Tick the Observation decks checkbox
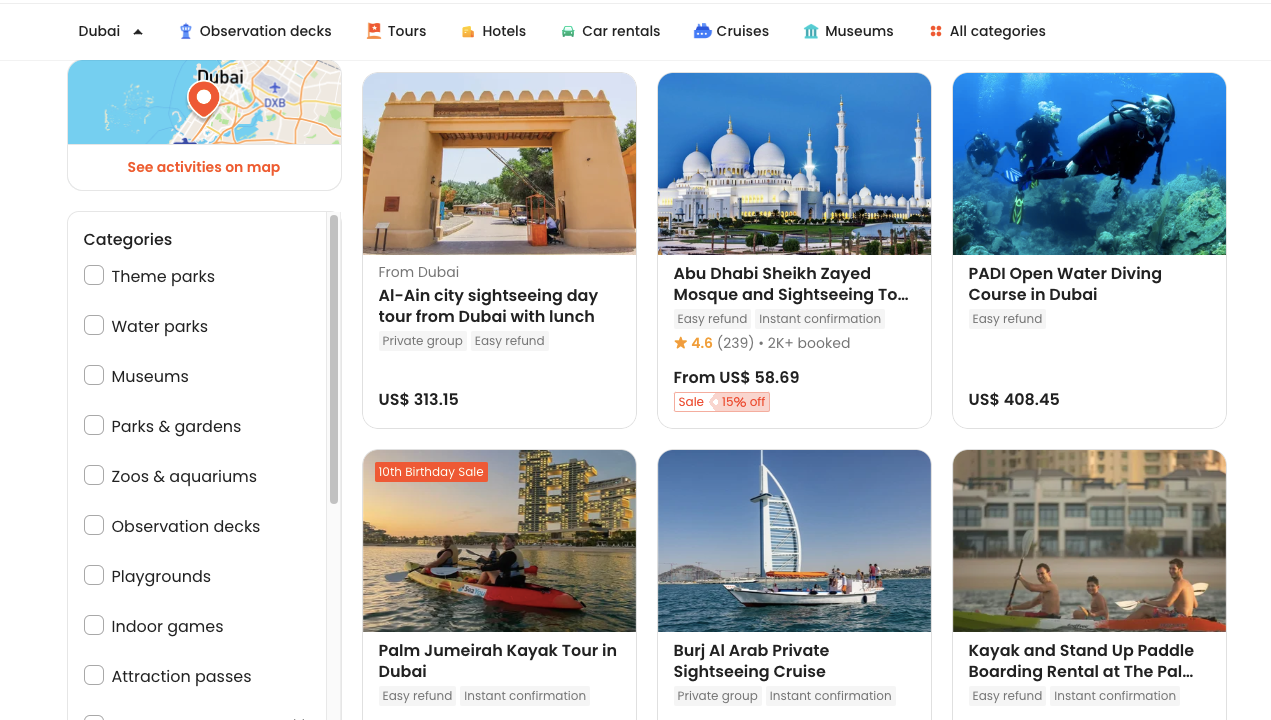This screenshot has height=720, width=1271. click(94, 525)
